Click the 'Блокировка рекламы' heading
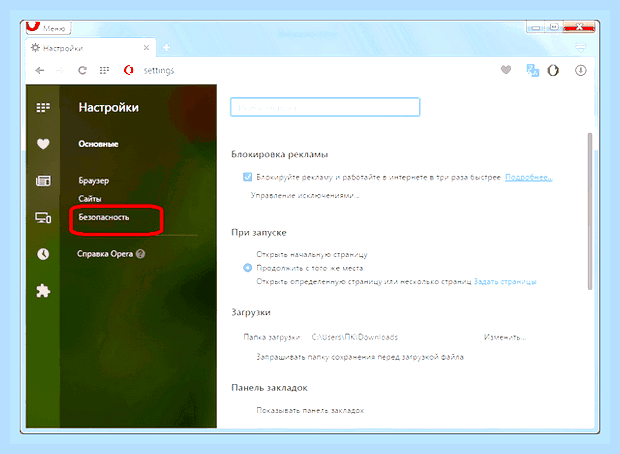The image size is (620, 454). (x=280, y=154)
